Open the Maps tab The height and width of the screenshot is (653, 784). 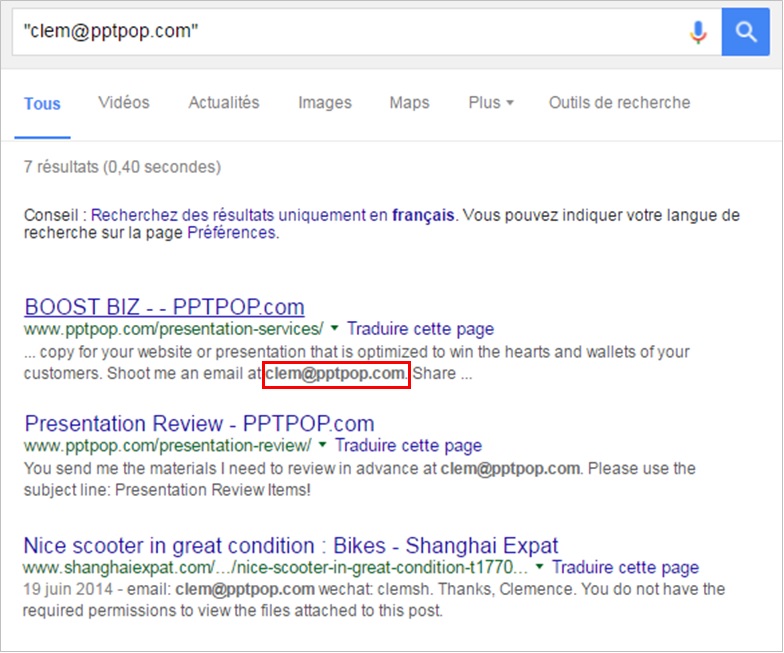pos(410,102)
